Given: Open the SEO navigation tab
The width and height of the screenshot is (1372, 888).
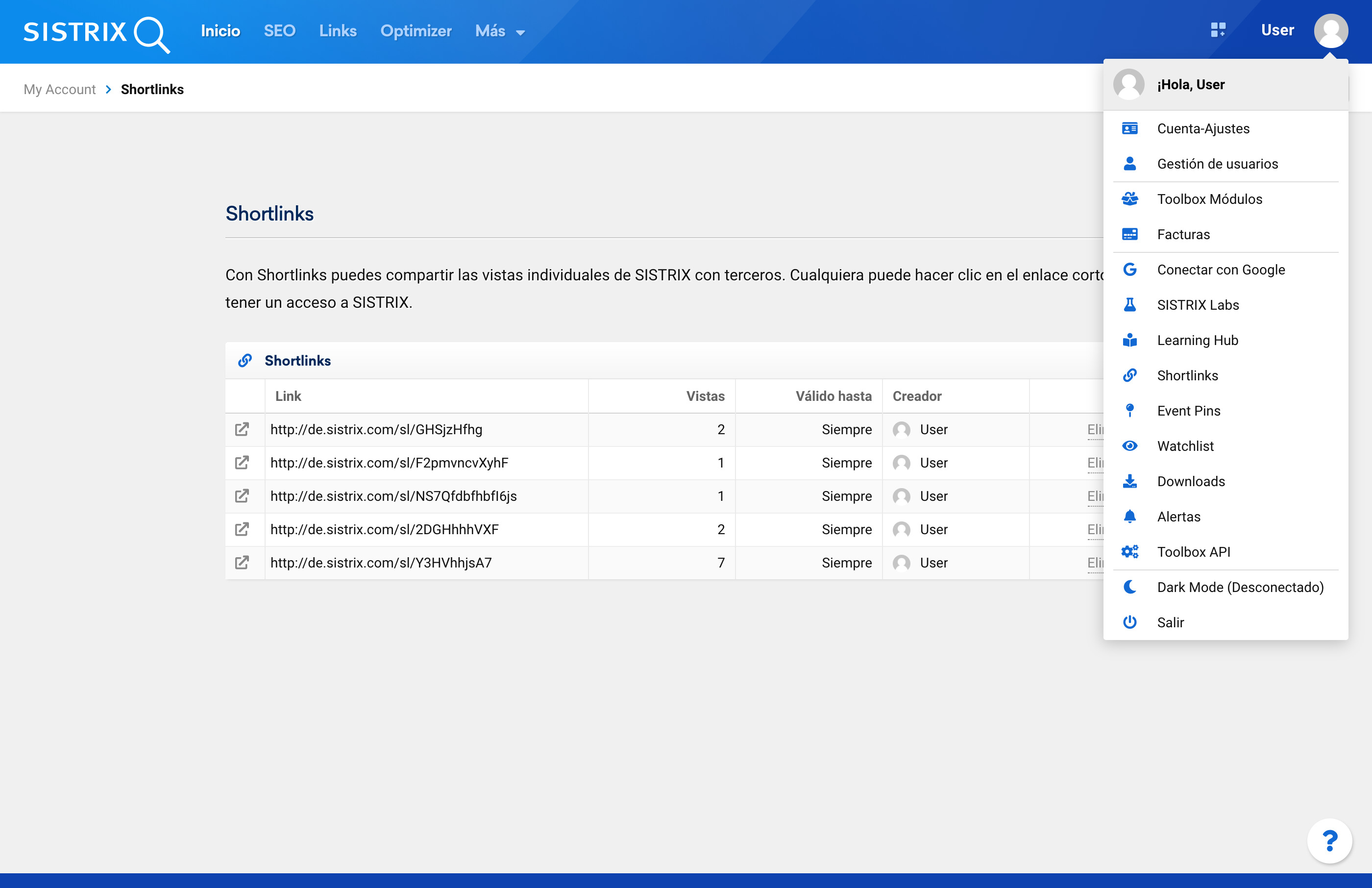Looking at the screenshot, I should point(280,31).
